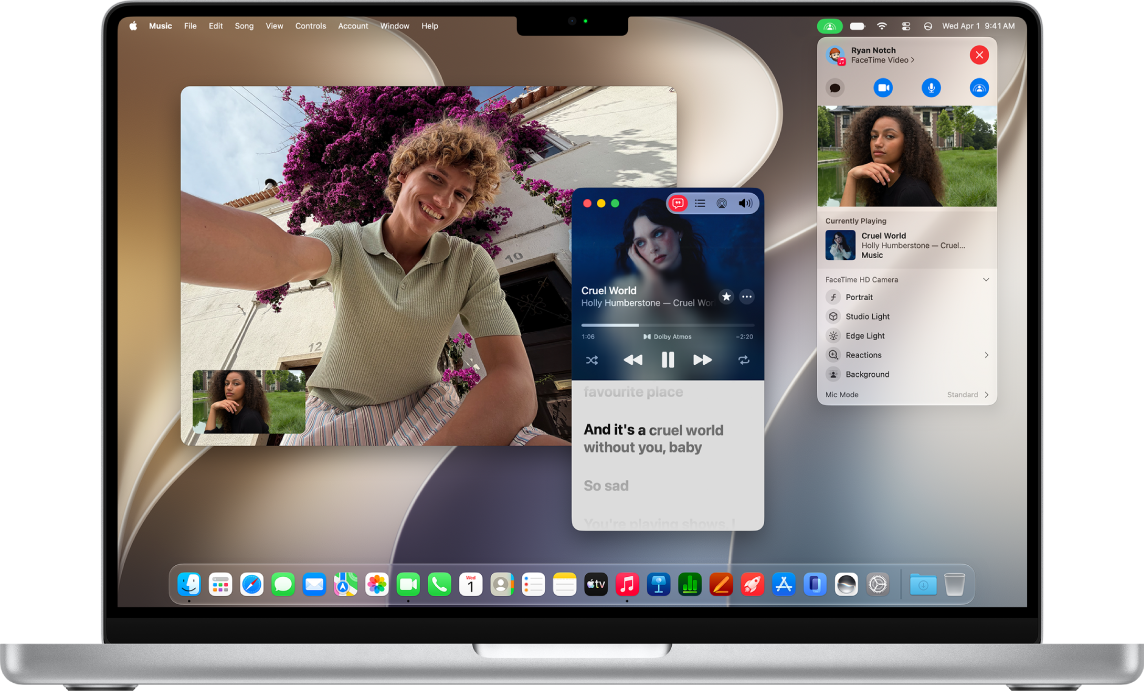This screenshot has width=1144, height=692.
Task: Toggle repeat in the MiniPlayer
Action: click(743, 360)
